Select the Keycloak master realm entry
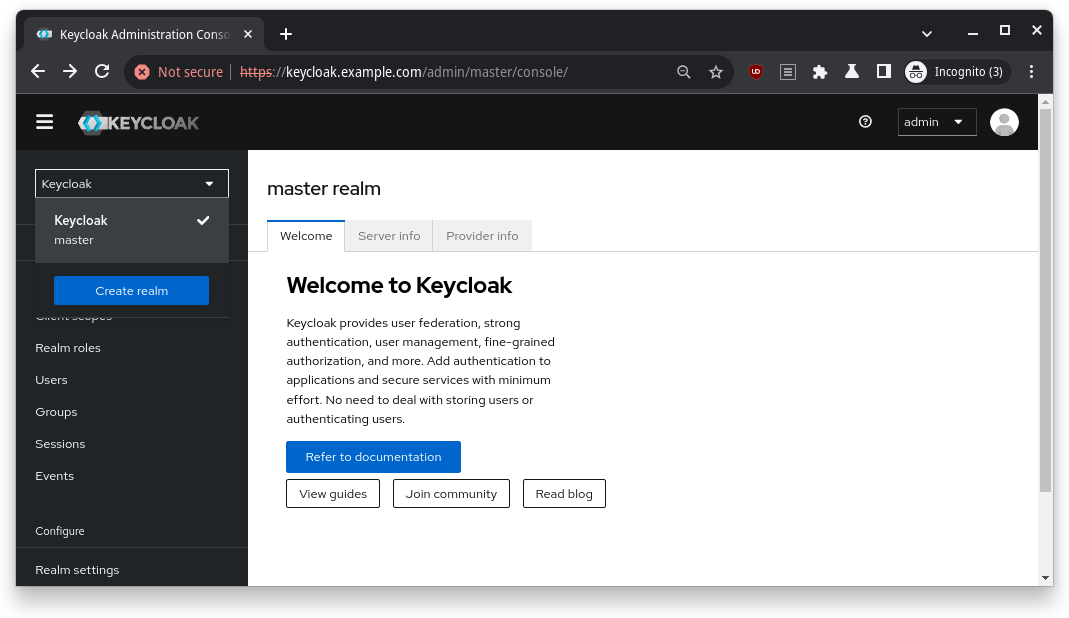This screenshot has width=1069, height=618. point(132,230)
